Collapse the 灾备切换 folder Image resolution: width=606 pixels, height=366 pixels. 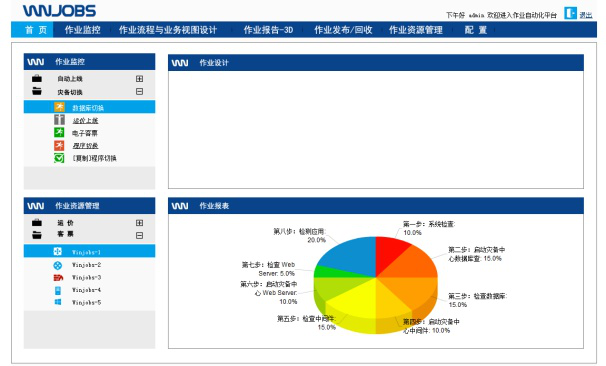[x=140, y=92]
